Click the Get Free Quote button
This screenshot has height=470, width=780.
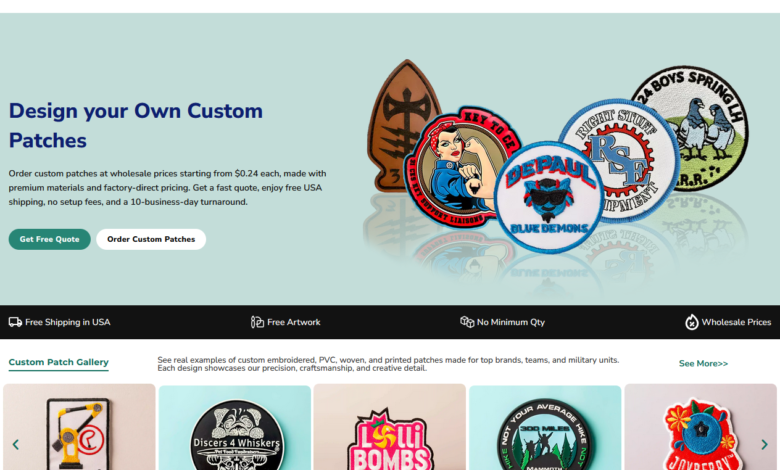coord(49,239)
